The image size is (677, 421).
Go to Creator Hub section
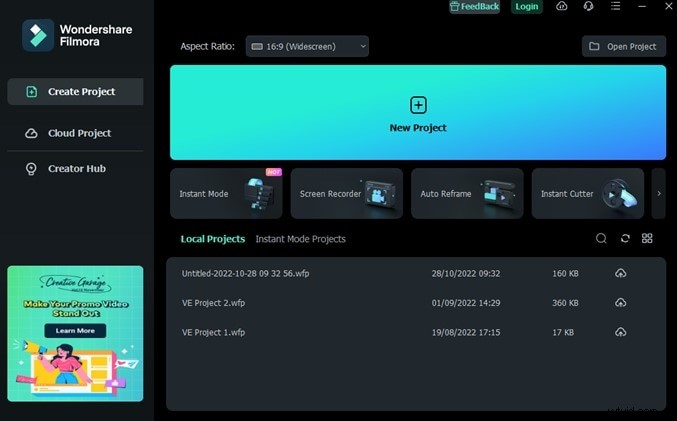tap(76, 168)
